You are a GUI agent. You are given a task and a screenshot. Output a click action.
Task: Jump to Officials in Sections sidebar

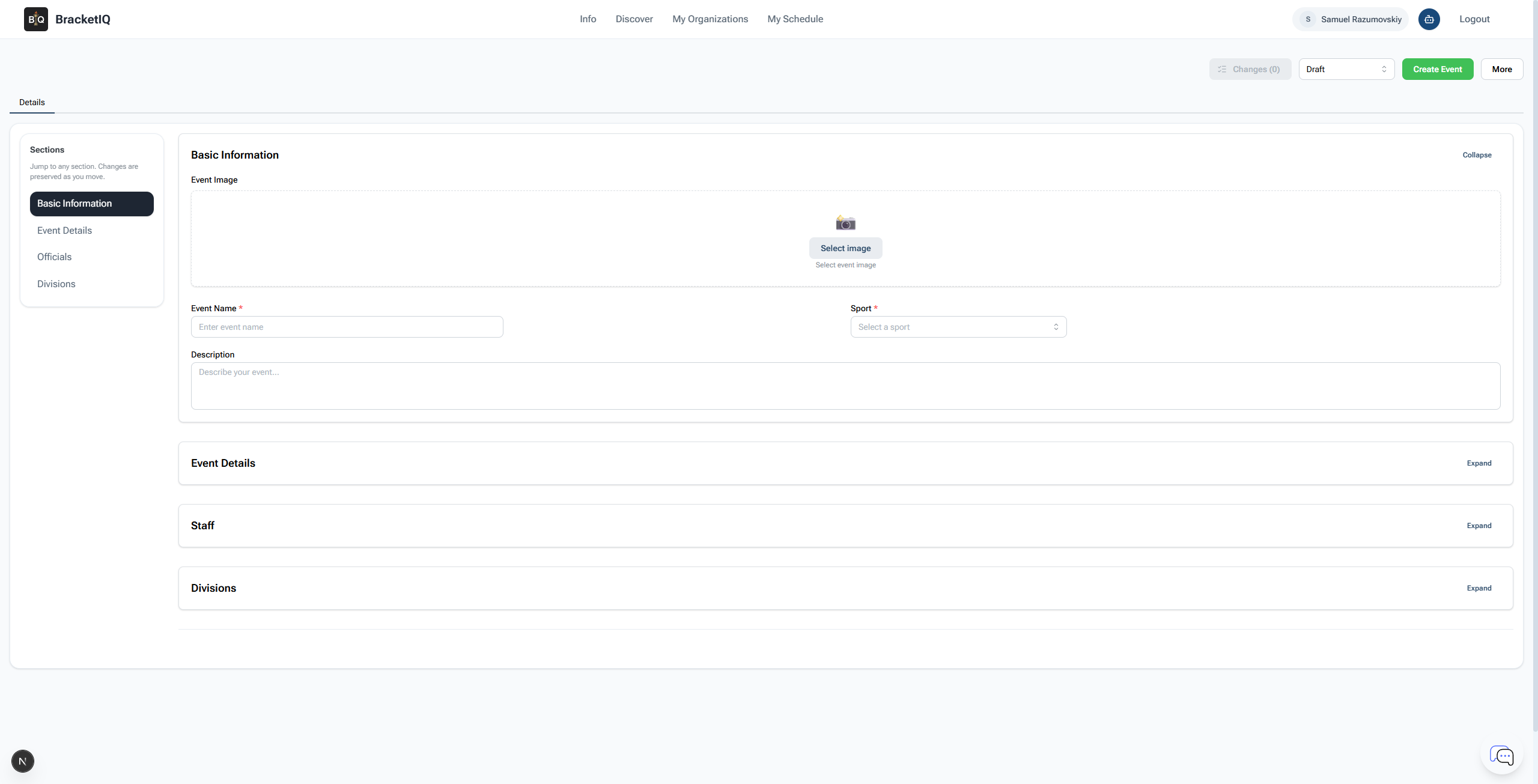(x=92, y=257)
